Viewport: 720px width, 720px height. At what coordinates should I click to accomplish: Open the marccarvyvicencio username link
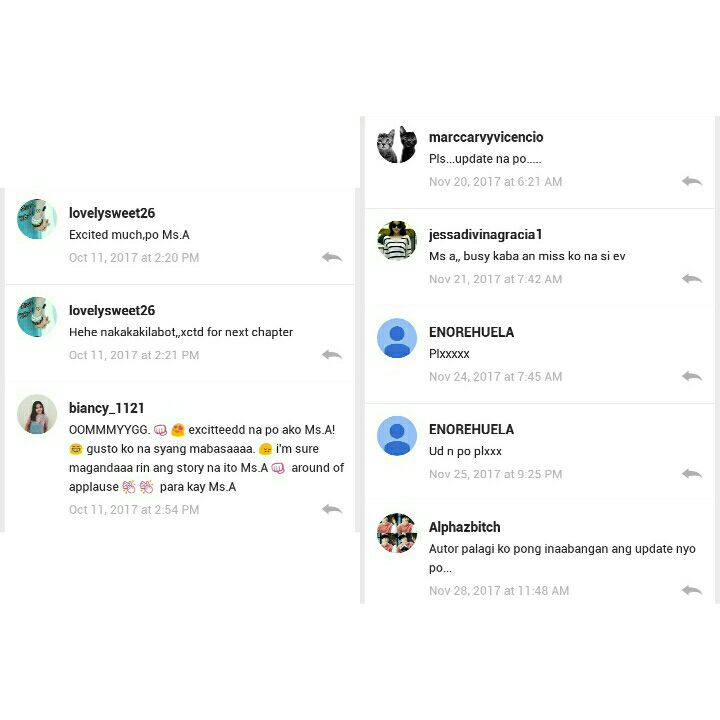click(486, 137)
